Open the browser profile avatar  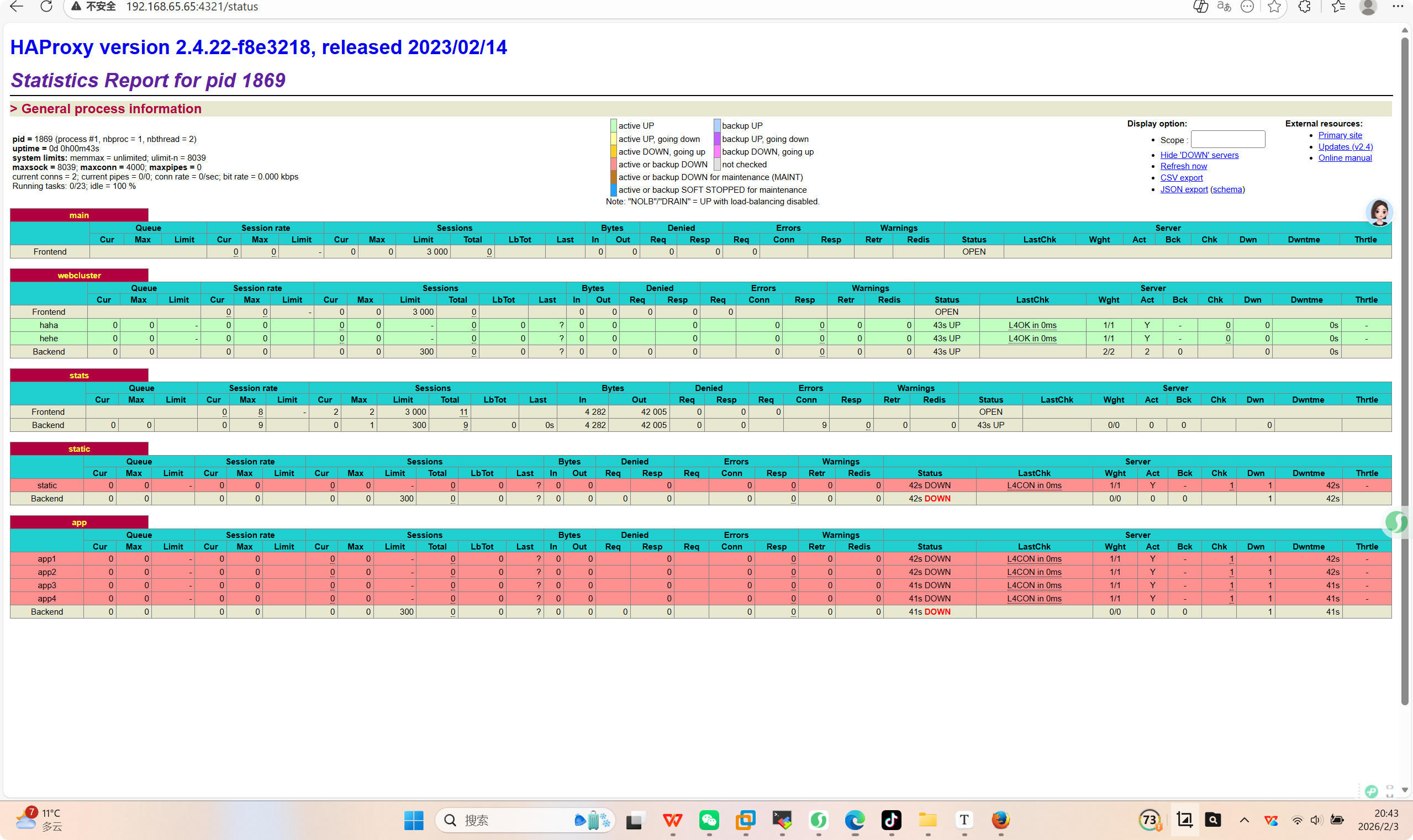point(1368,7)
